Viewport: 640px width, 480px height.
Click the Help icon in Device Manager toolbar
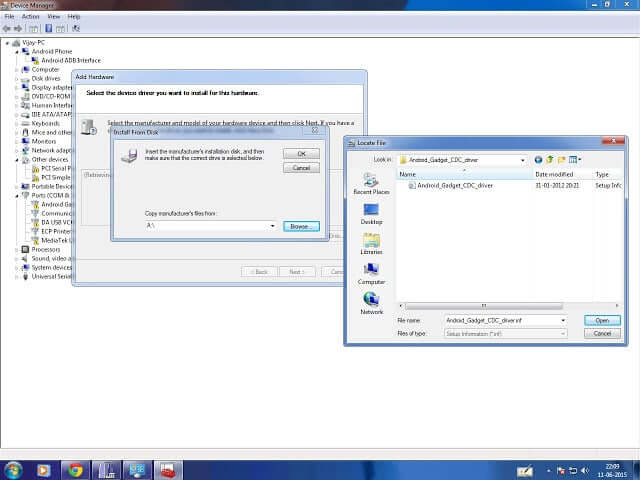(x=48, y=29)
